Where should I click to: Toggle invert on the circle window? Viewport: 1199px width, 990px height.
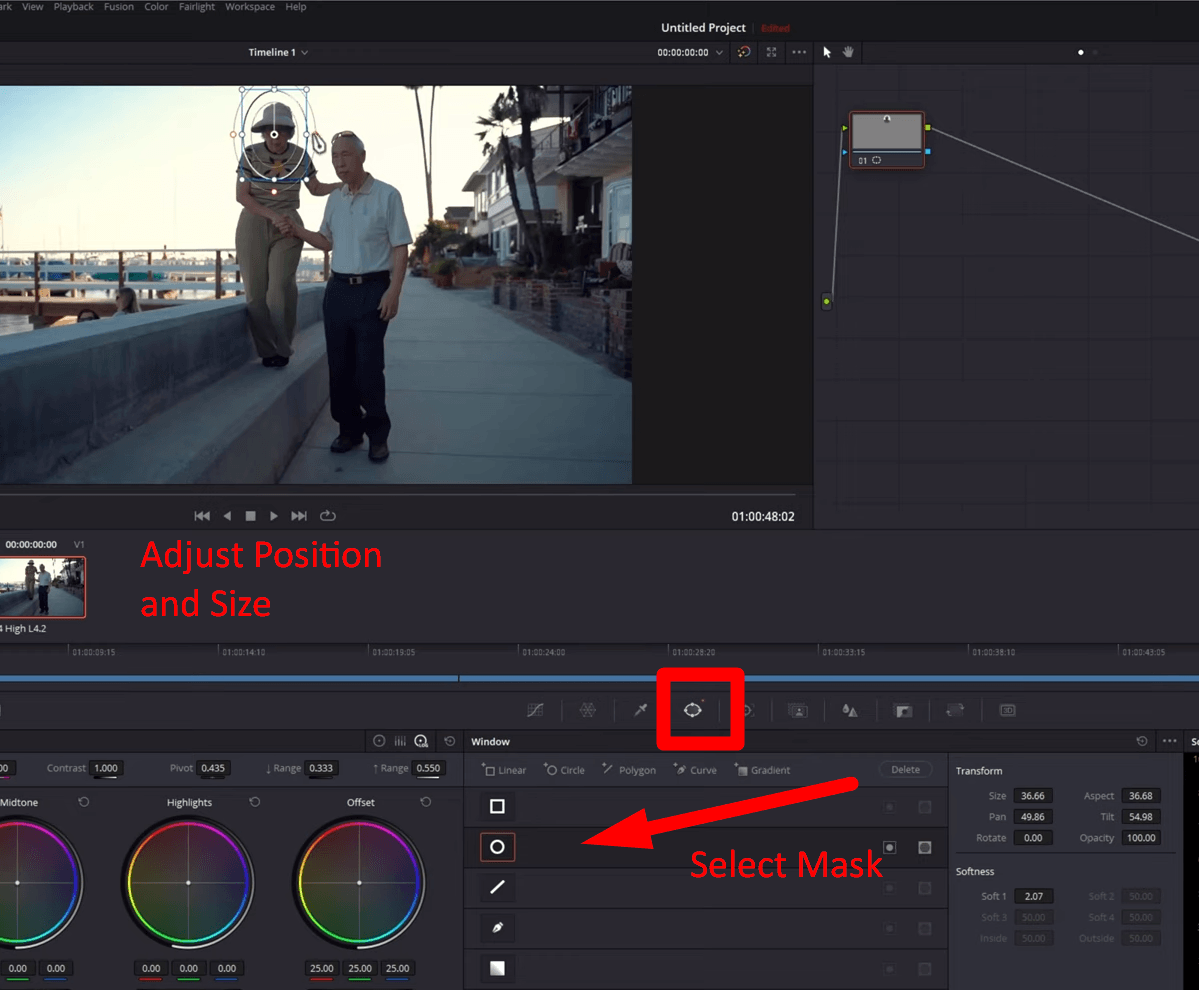tap(890, 847)
